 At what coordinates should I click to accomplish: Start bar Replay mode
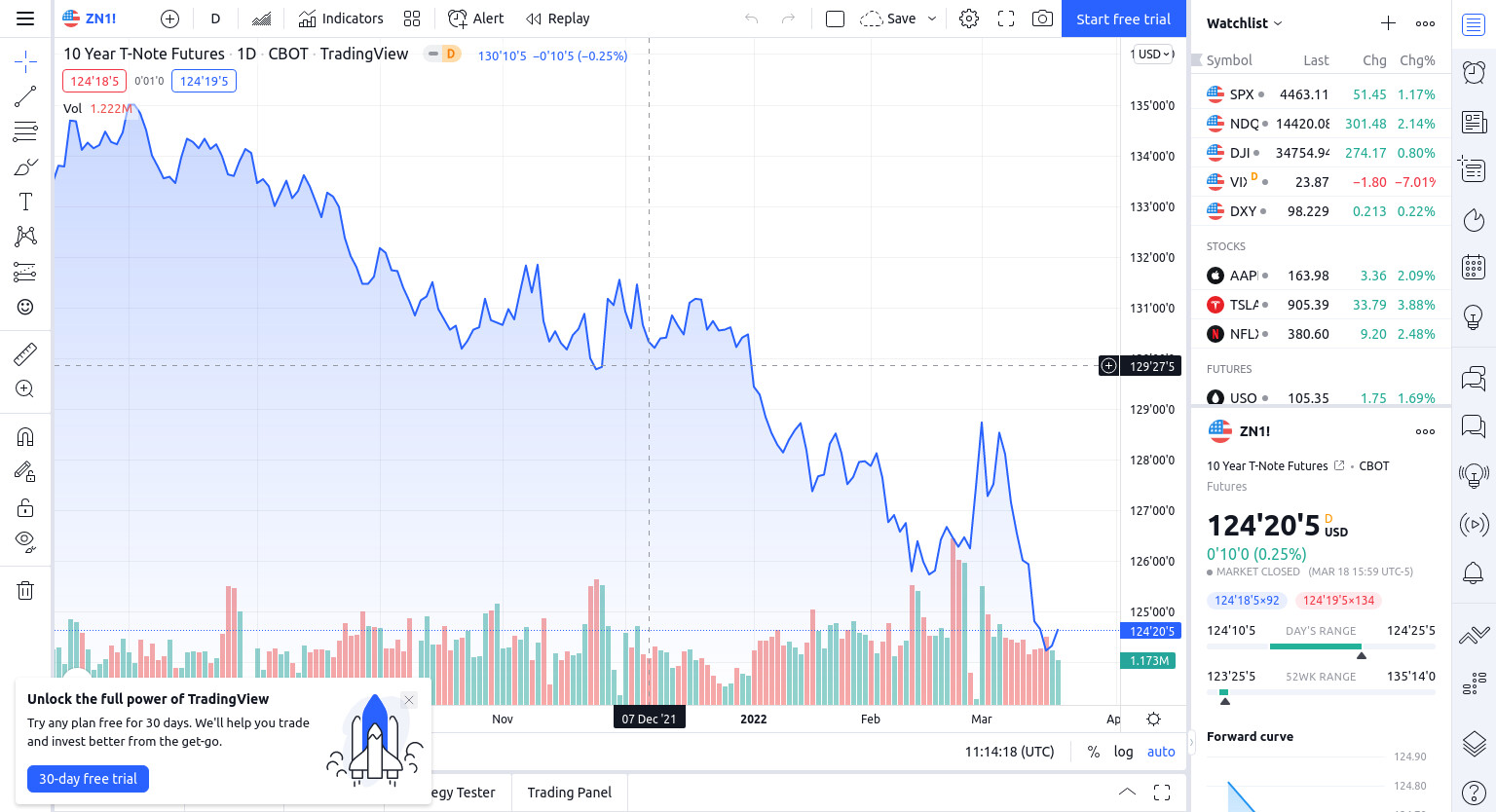pyautogui.click(x=558, y=18)
